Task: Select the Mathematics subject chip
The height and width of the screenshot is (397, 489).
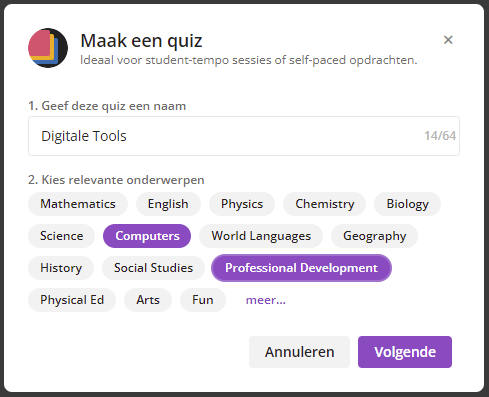Action: [78, 204]
